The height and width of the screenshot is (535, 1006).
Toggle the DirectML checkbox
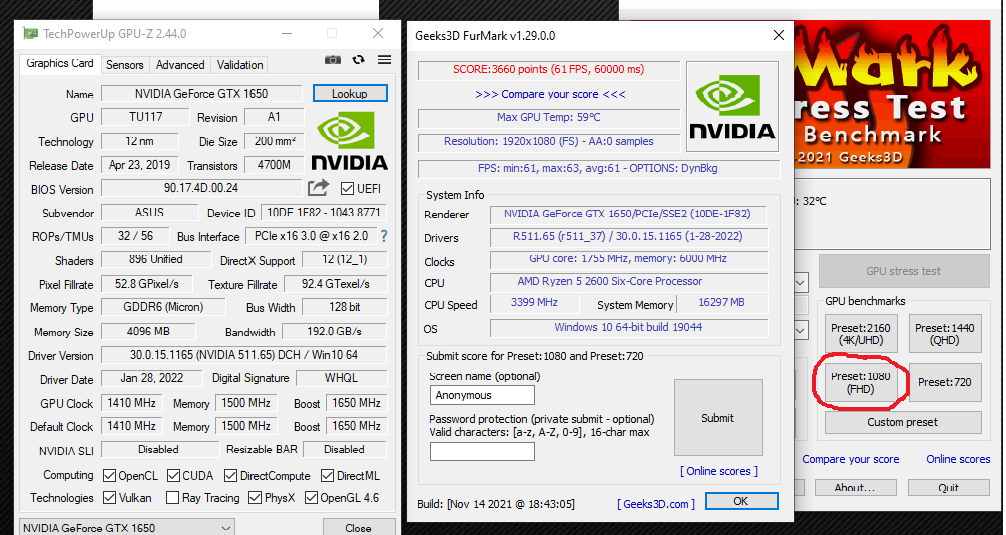pyautogui.click(x=327, y=475)
